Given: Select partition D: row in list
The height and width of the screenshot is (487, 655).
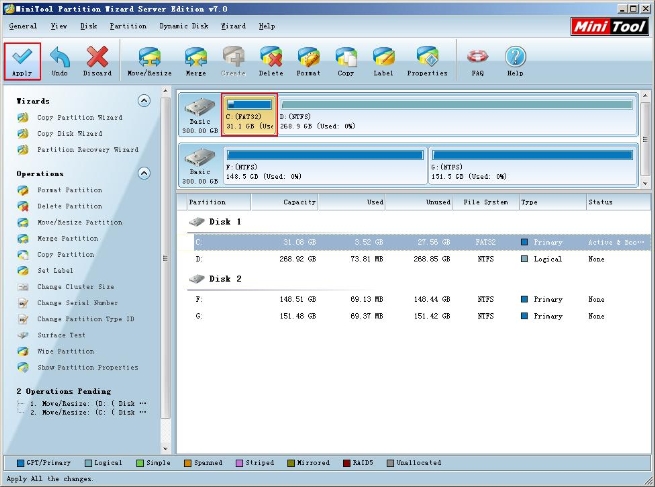Looking at the screenshot, I should 422,259.
